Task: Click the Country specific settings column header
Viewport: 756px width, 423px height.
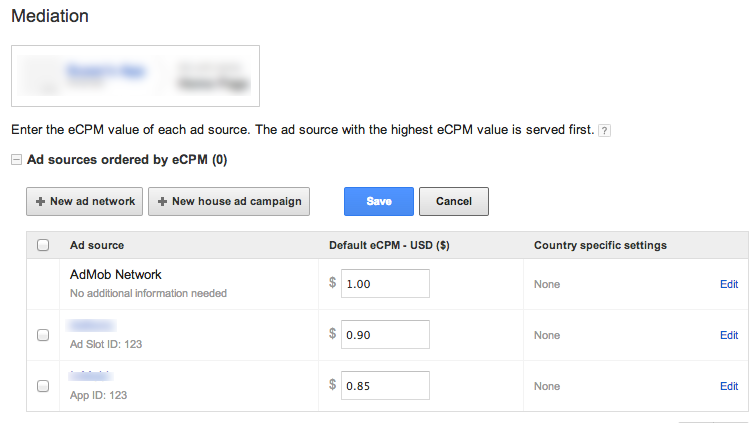Action: pyautogui.click(x=600, y=245)
